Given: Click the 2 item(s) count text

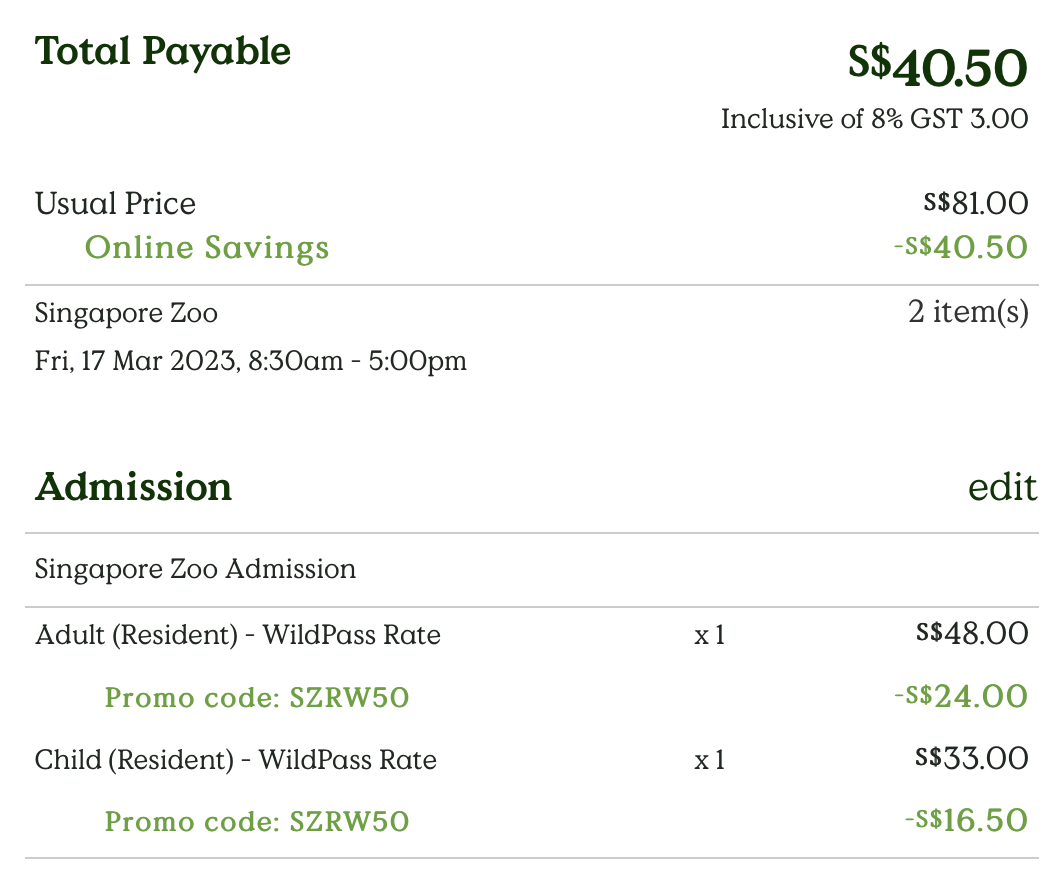Looking at the screenshot, I should tap(967, 312).
